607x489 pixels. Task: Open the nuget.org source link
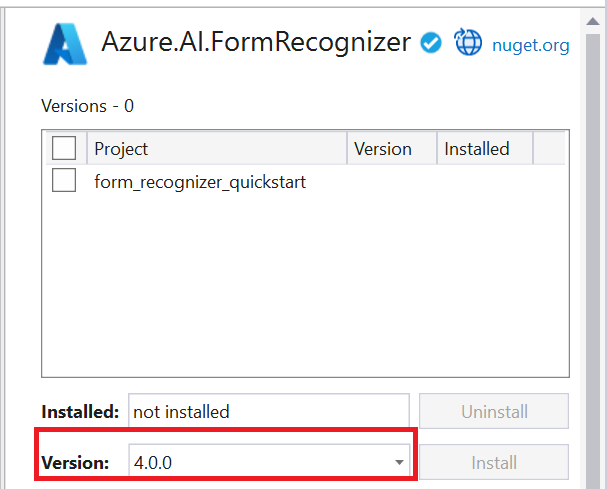pos(531,44)
